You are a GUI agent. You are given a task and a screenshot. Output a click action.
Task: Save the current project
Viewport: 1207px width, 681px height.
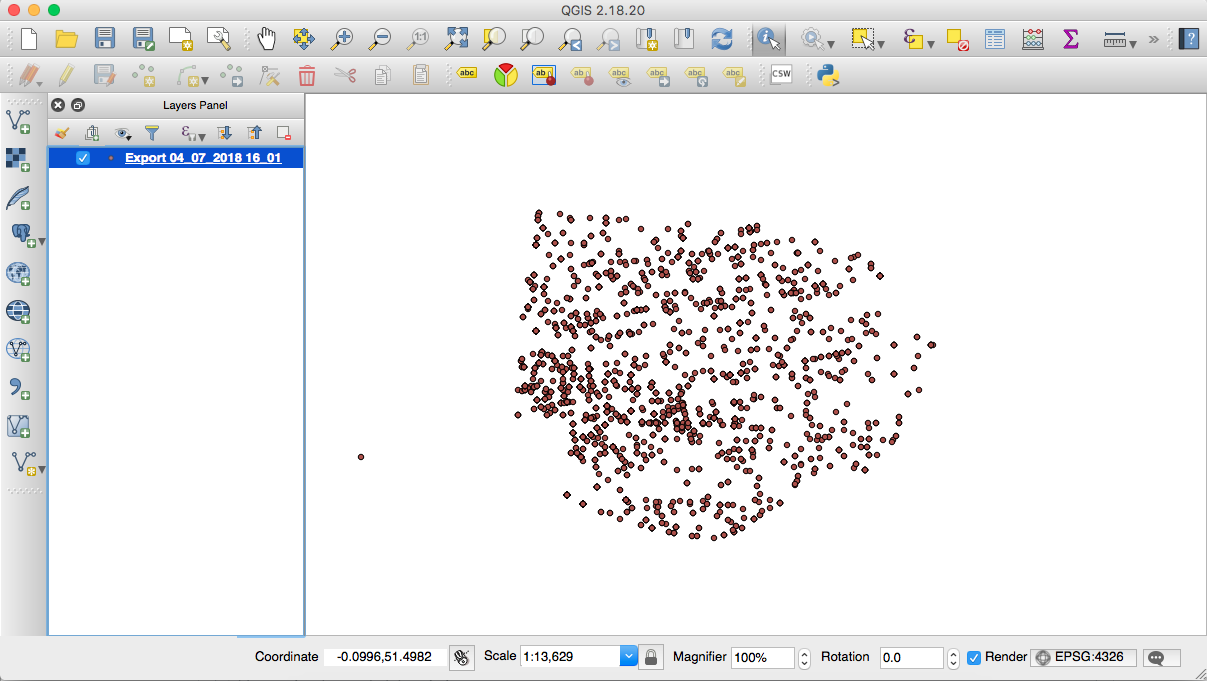(x=105, y=39)
